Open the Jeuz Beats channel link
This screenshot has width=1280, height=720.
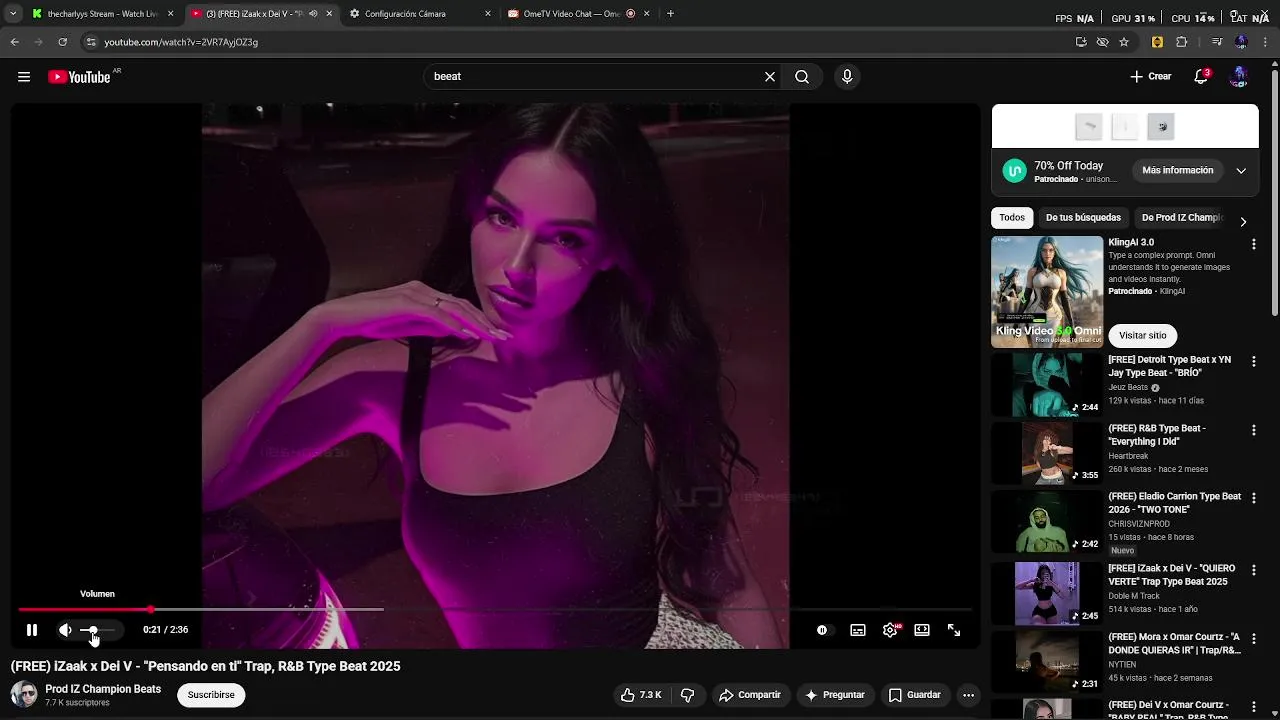1128,388
